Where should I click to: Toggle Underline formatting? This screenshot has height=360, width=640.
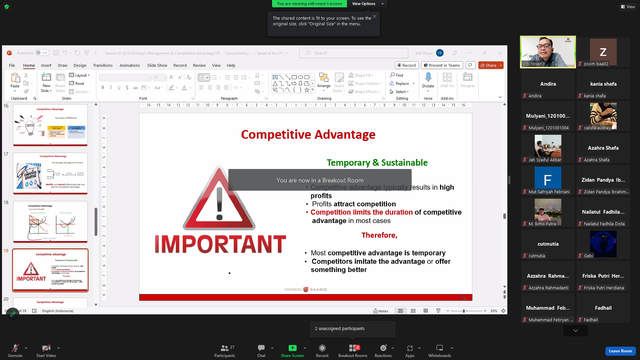coord(119,88)
